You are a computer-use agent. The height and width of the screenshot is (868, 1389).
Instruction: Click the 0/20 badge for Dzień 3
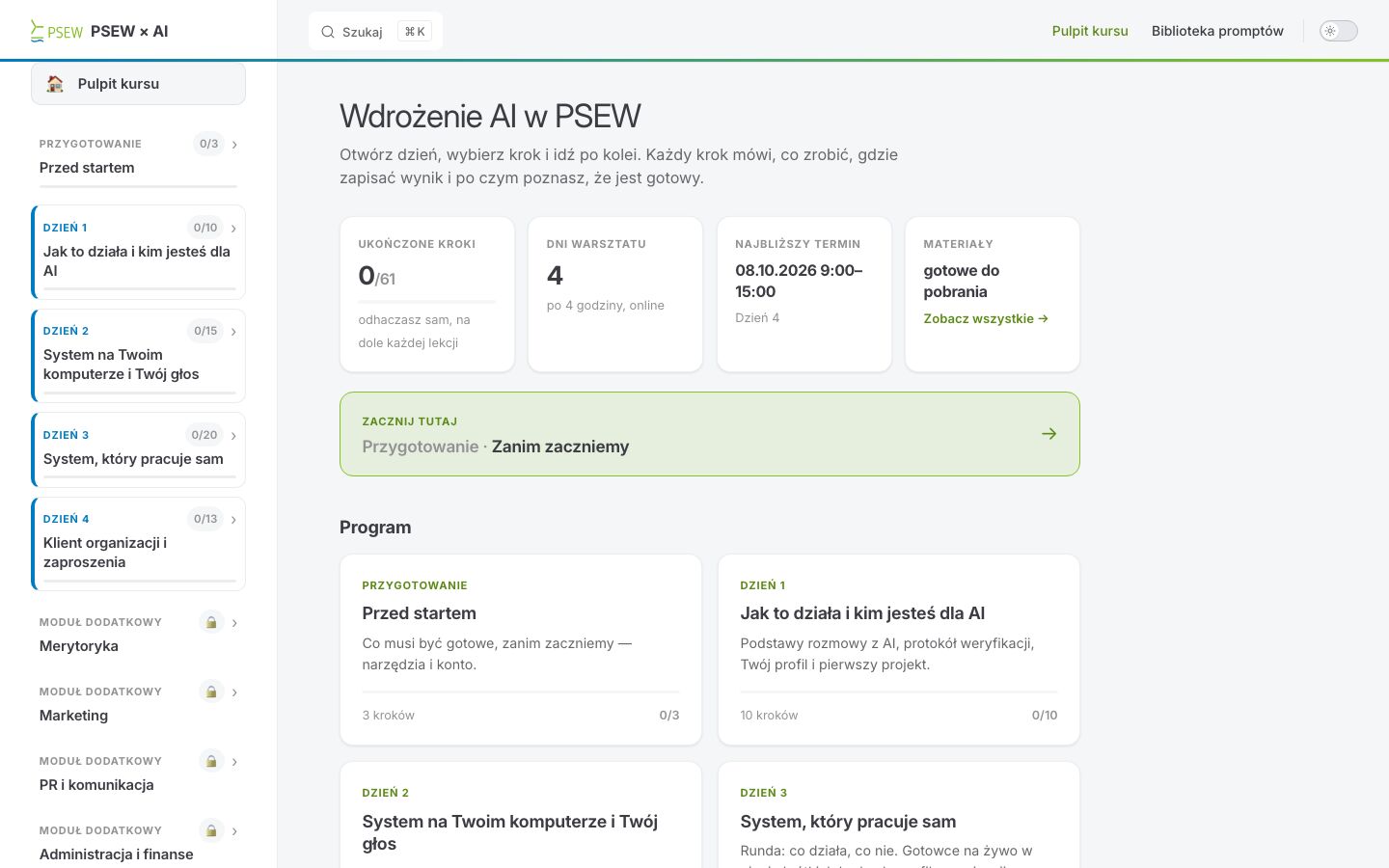(x=204, y=435)
